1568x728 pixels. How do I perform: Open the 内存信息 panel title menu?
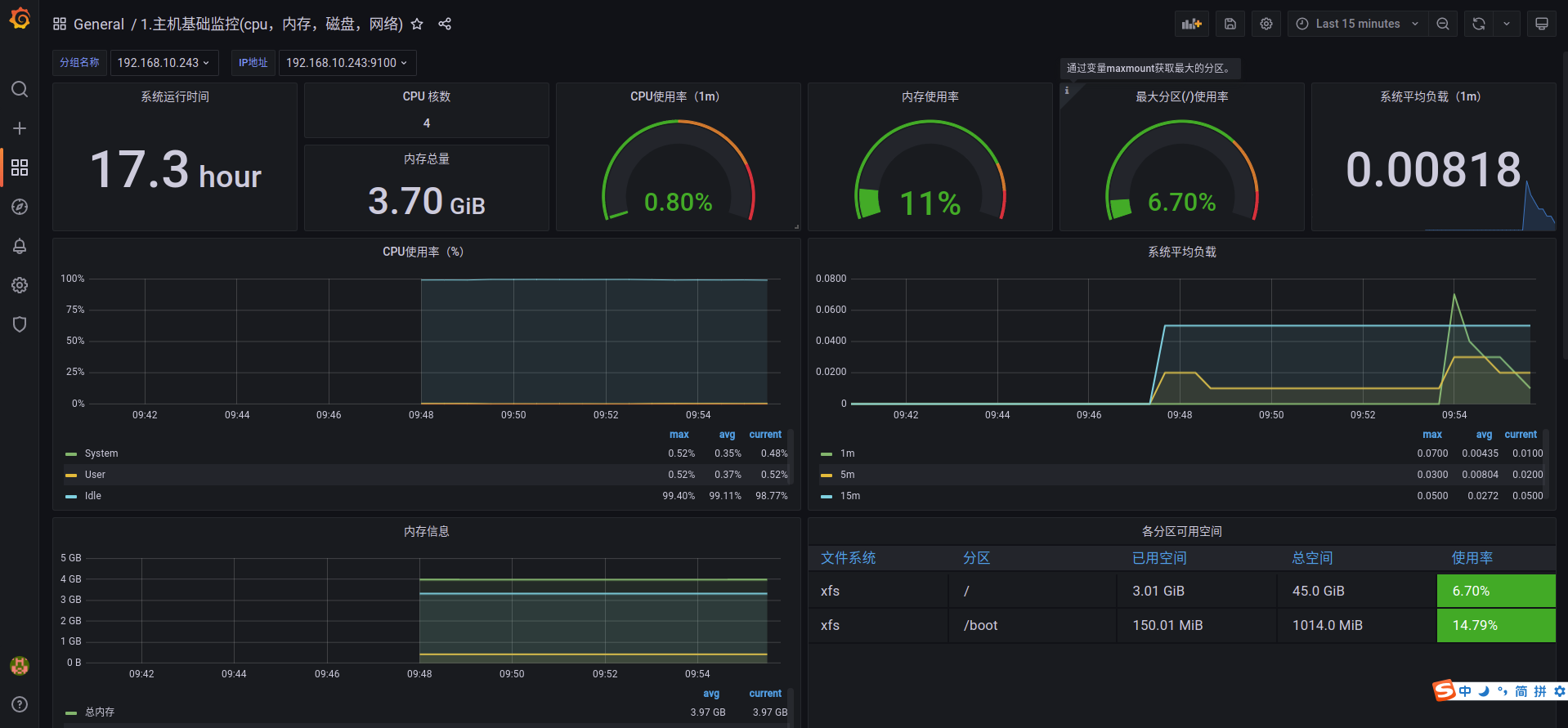pos(427,531)
